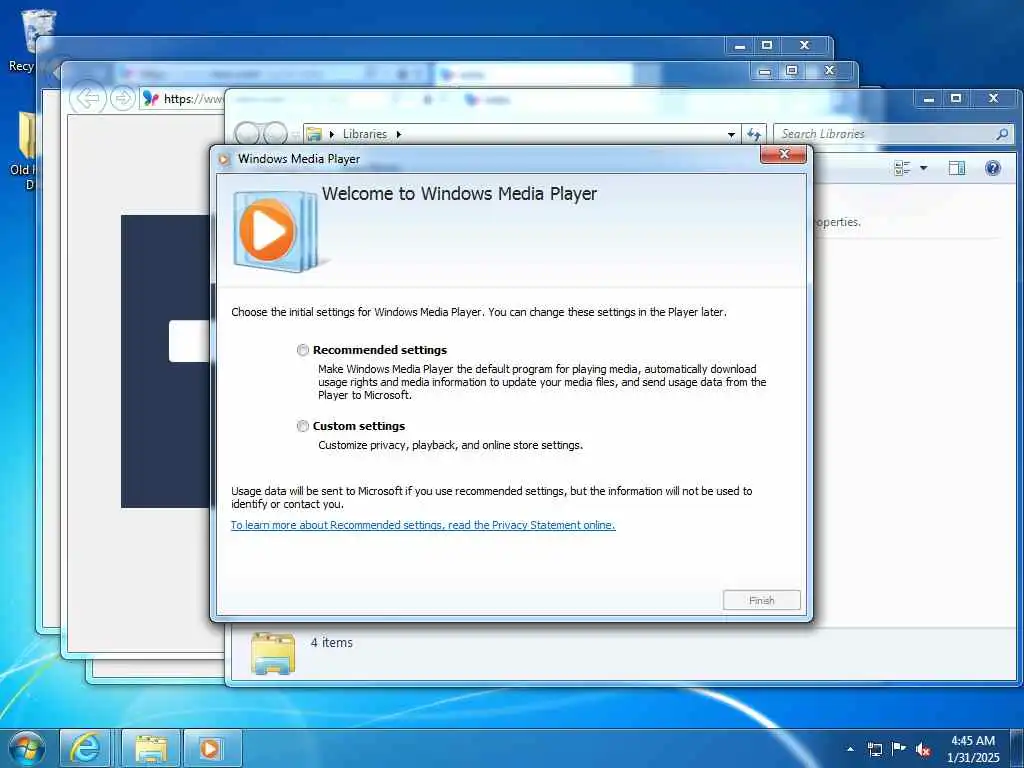Open Internet Explorer from the taskbar
Viewport: 1024px width, 768px height.
[86, 748]
